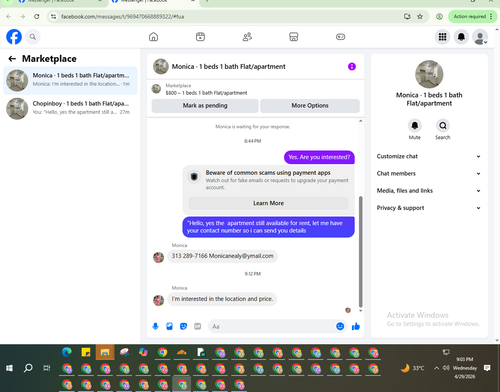Open Windows taskbar search
500x392 pixels.
28,368
